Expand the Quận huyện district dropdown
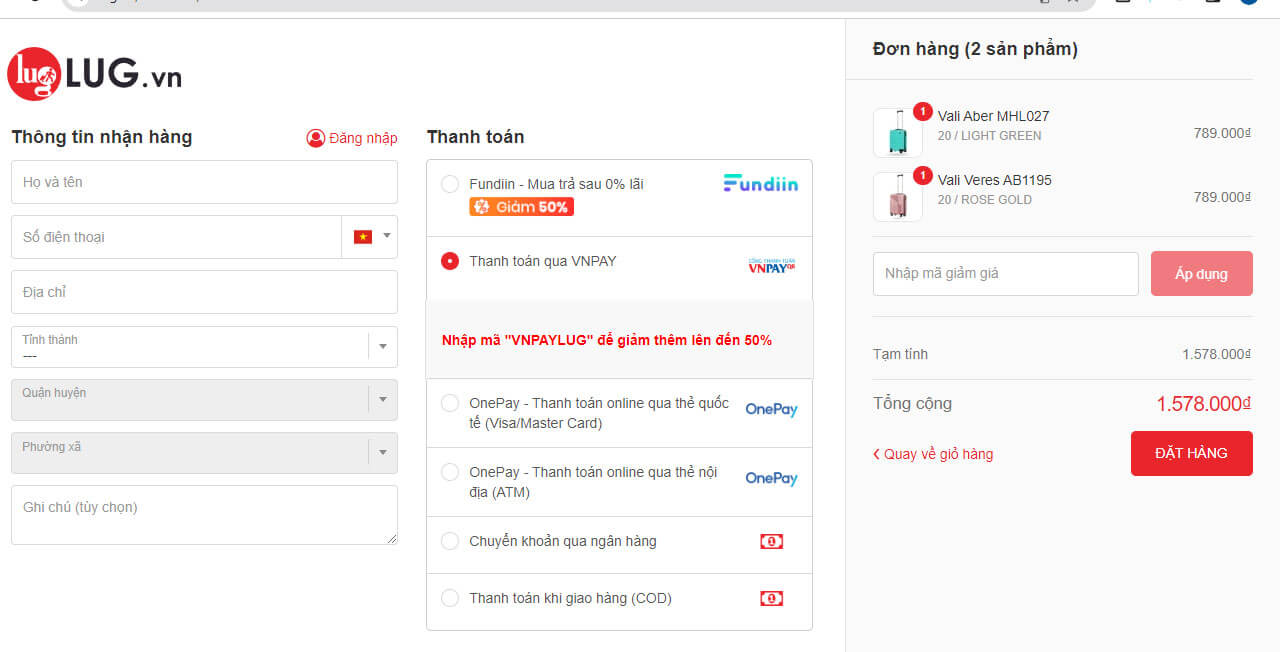The width and height of the screenshot is (1280, 652). (204, 400)
